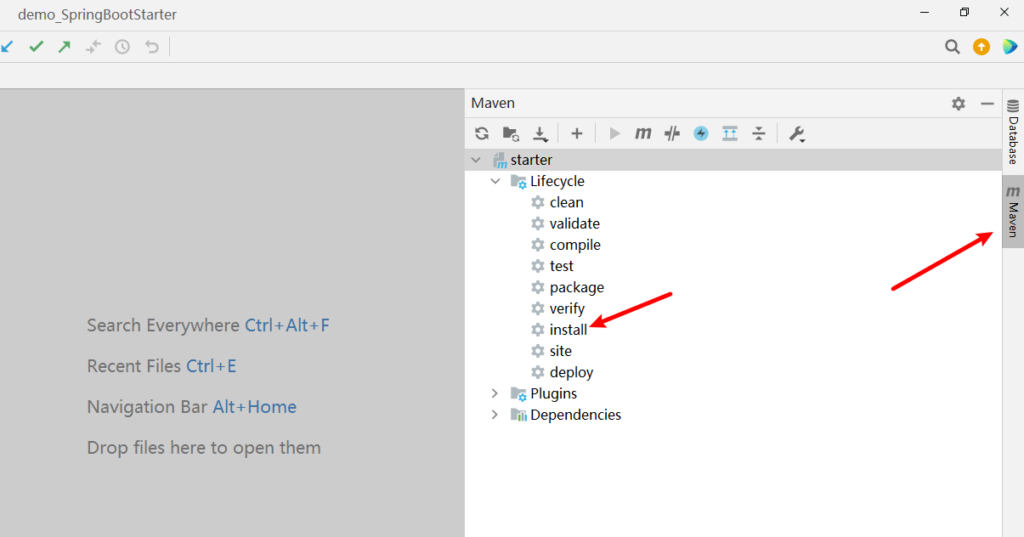Select the deploy lifecycle goal

point(571,372)
